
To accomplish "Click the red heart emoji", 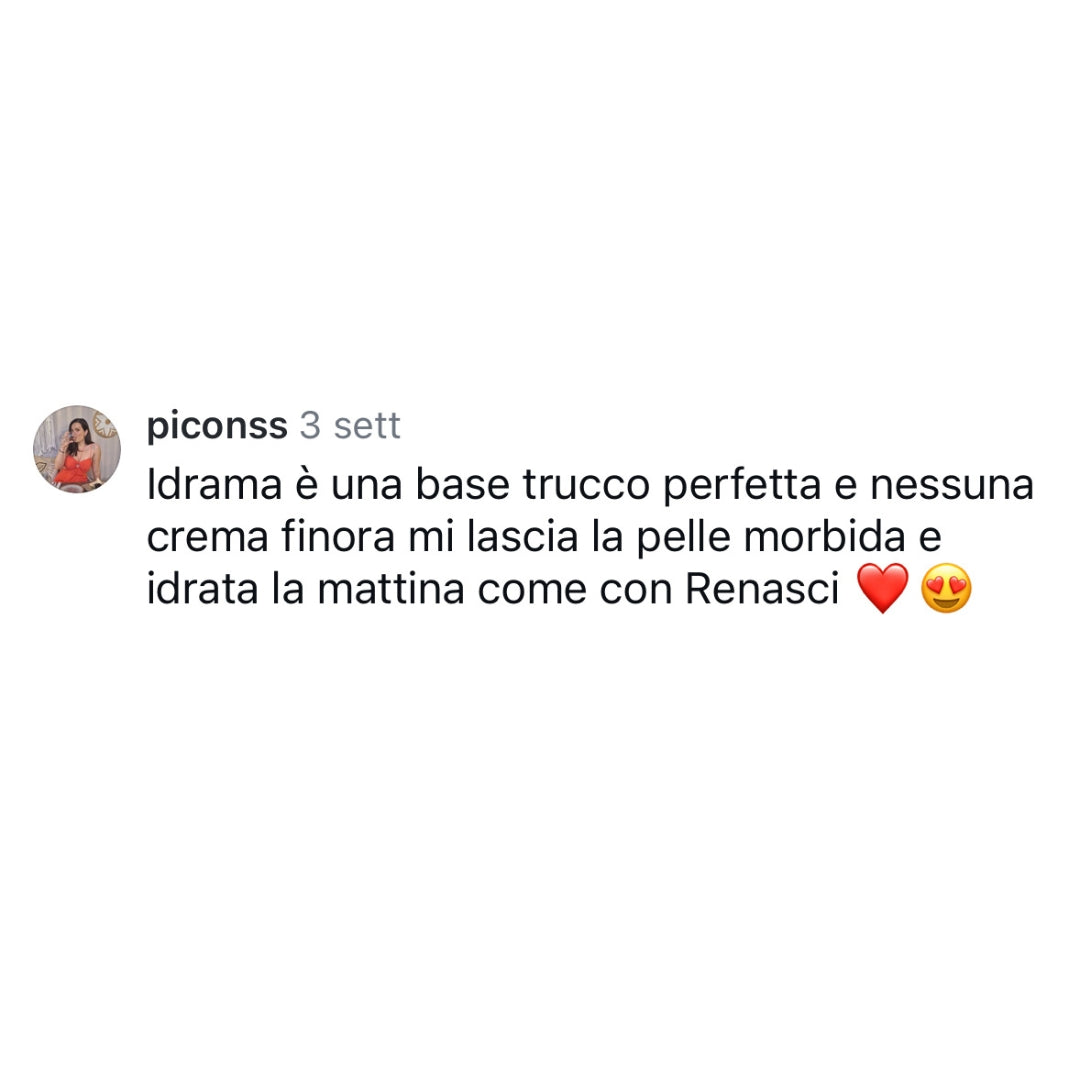I will [882, 588].
